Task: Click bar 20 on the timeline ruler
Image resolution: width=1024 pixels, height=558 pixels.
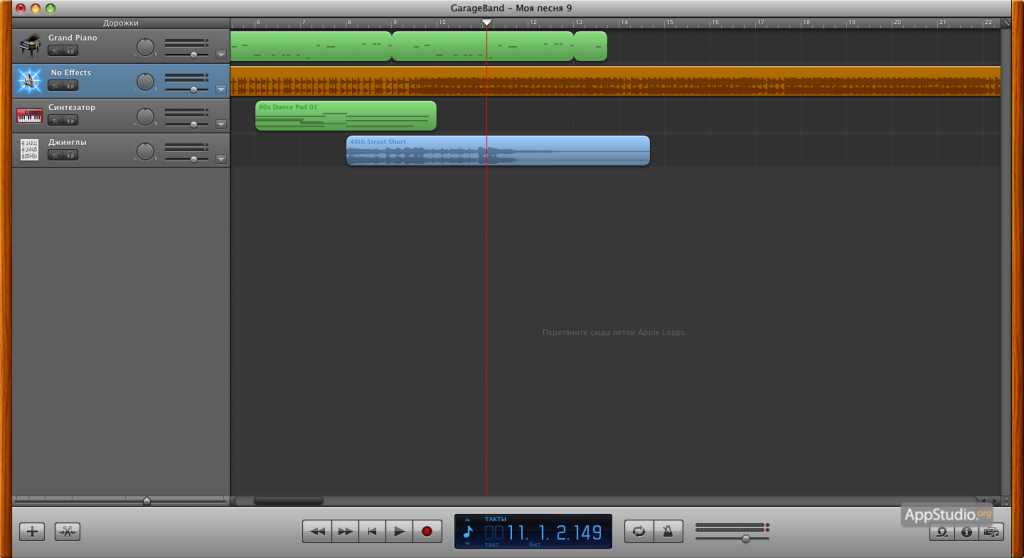Action: (895, 23)
